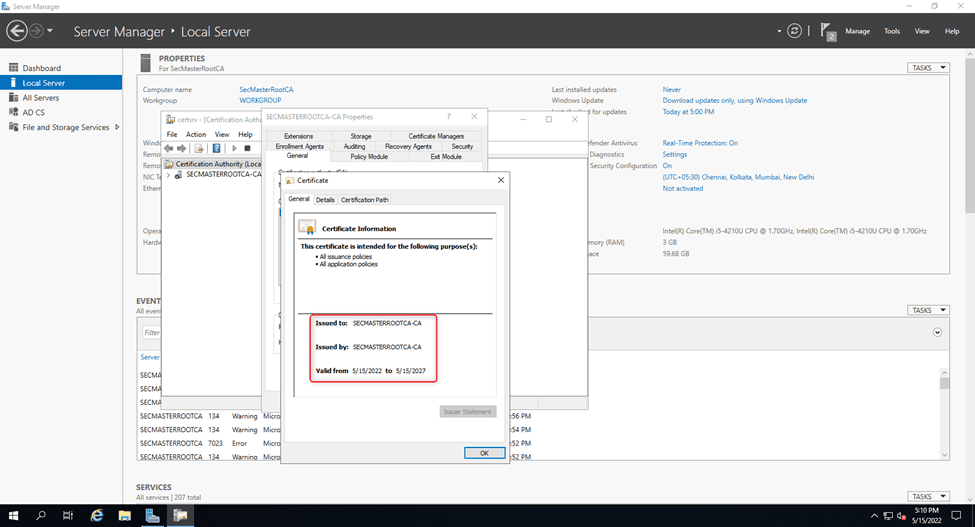Click WORKGROUP link
Screen dimensions: 975x527
click(260, 100)
